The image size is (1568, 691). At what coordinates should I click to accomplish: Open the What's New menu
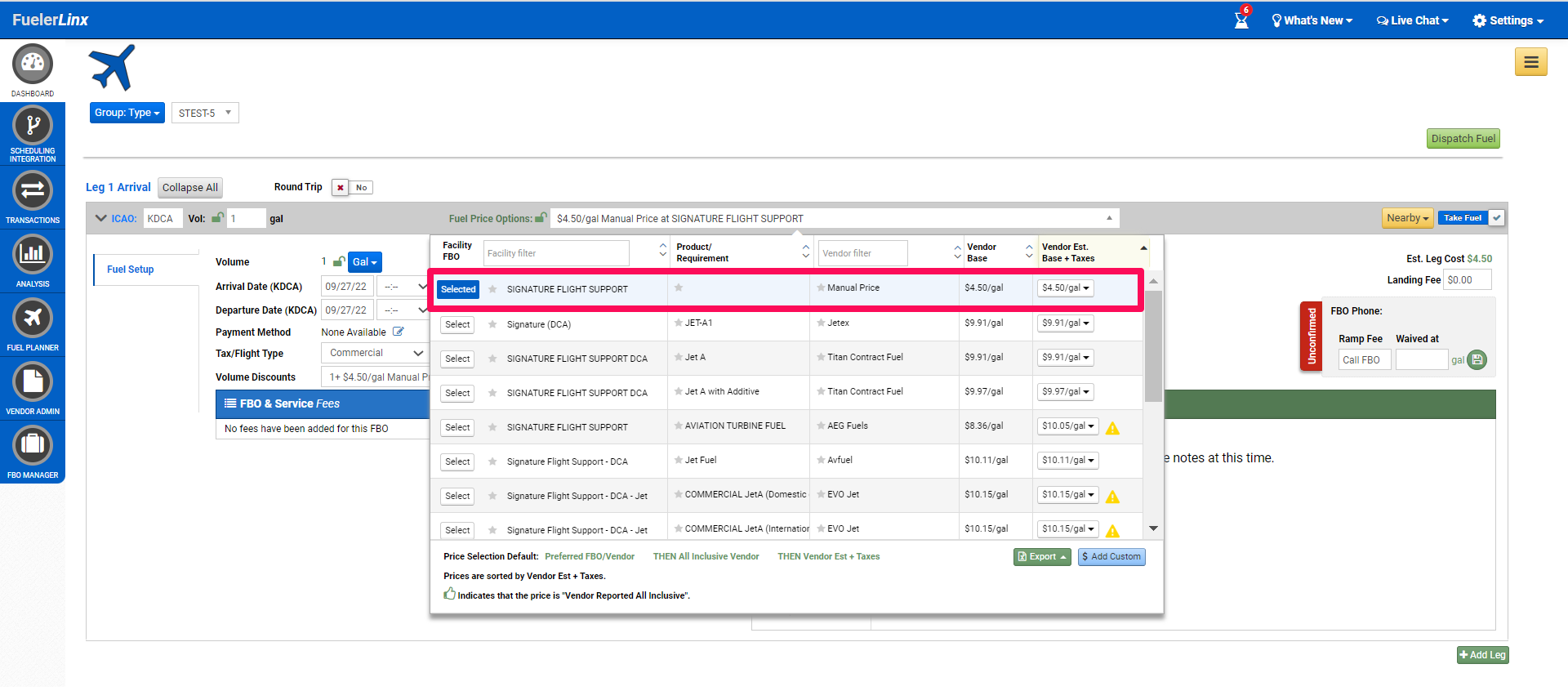[x=1312, y=20]
